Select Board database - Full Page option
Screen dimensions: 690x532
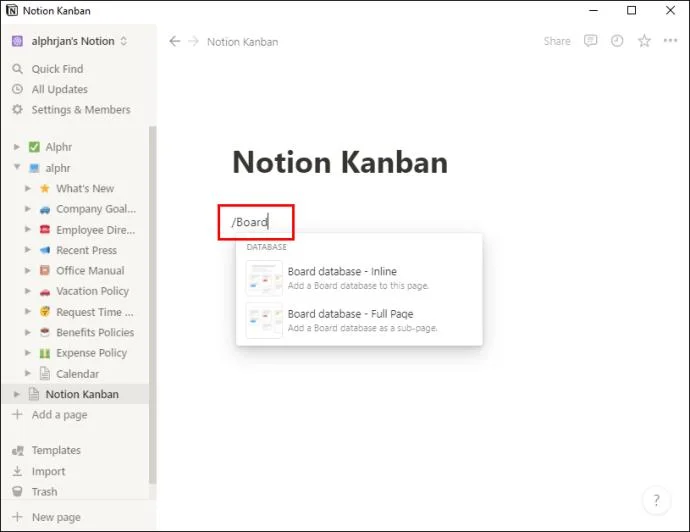359,320
